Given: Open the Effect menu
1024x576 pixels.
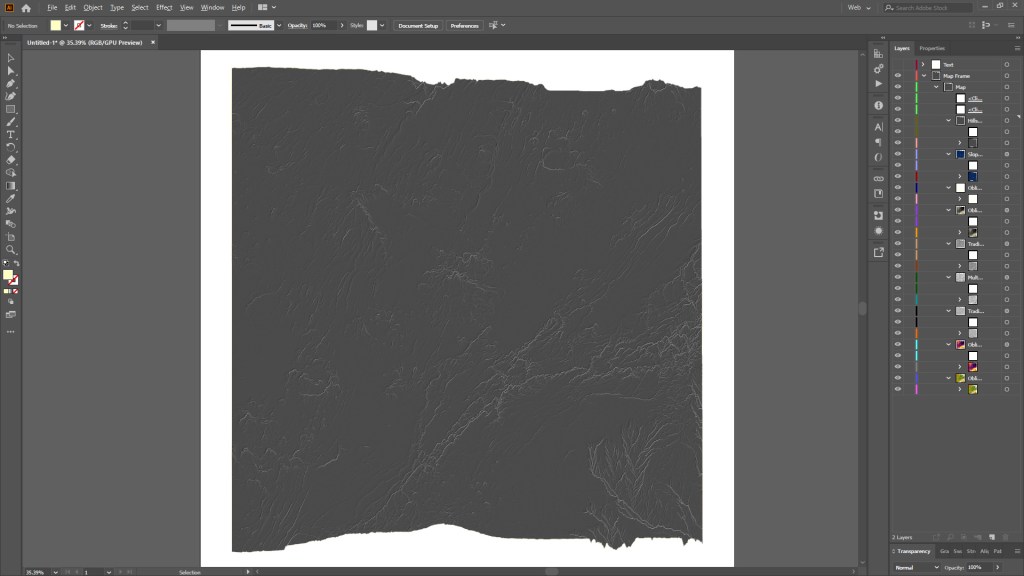Looking at the screenshot, I should click(x=163, y=7).
